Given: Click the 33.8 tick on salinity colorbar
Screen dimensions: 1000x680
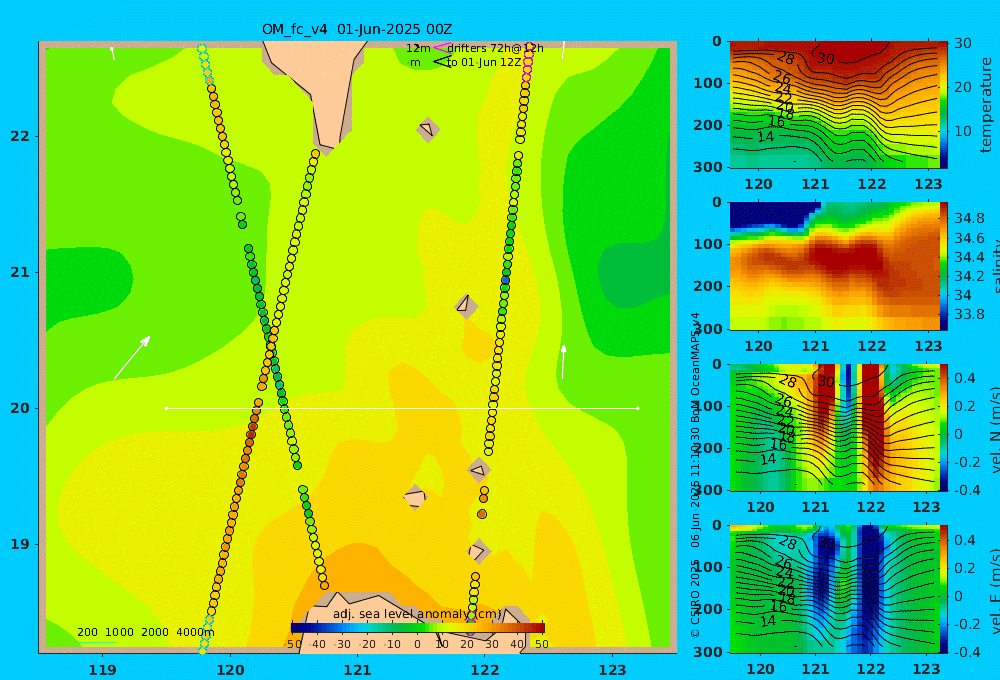Looking at the screenshot, I should pyautogui.click(x=969, y=314).
